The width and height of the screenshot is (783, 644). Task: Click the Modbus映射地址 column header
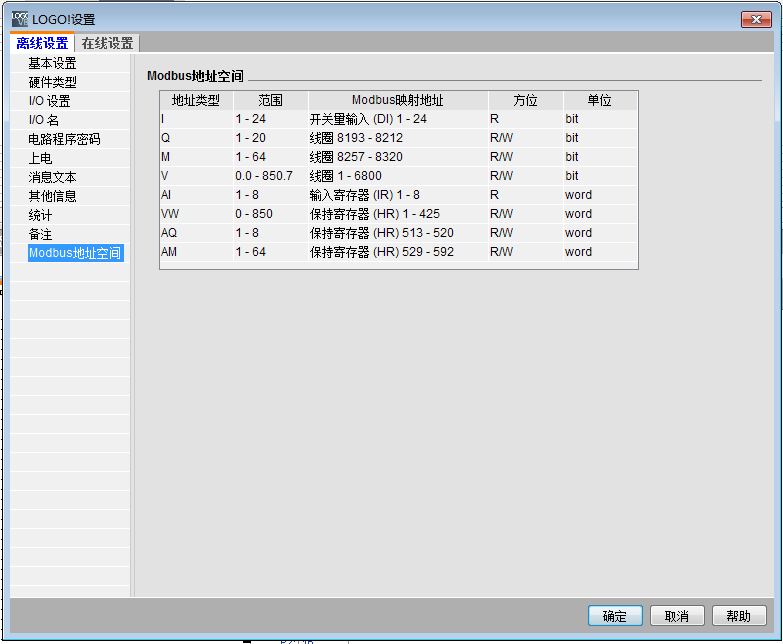click(x=398, y=100)
